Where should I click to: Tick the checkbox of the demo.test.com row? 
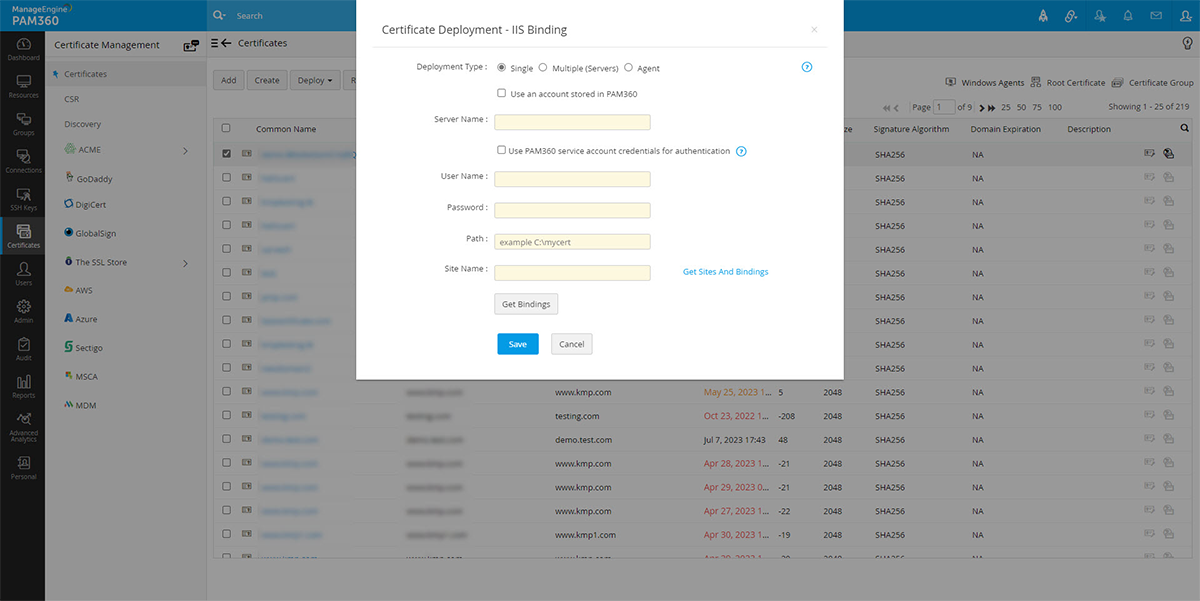coord(226,439)
